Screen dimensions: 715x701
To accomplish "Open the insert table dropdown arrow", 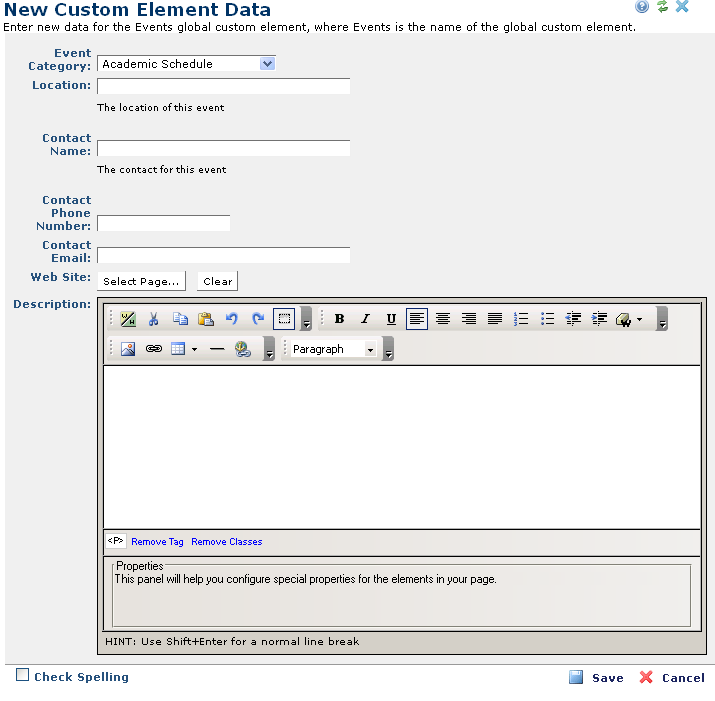I will (x=194, y=349).
